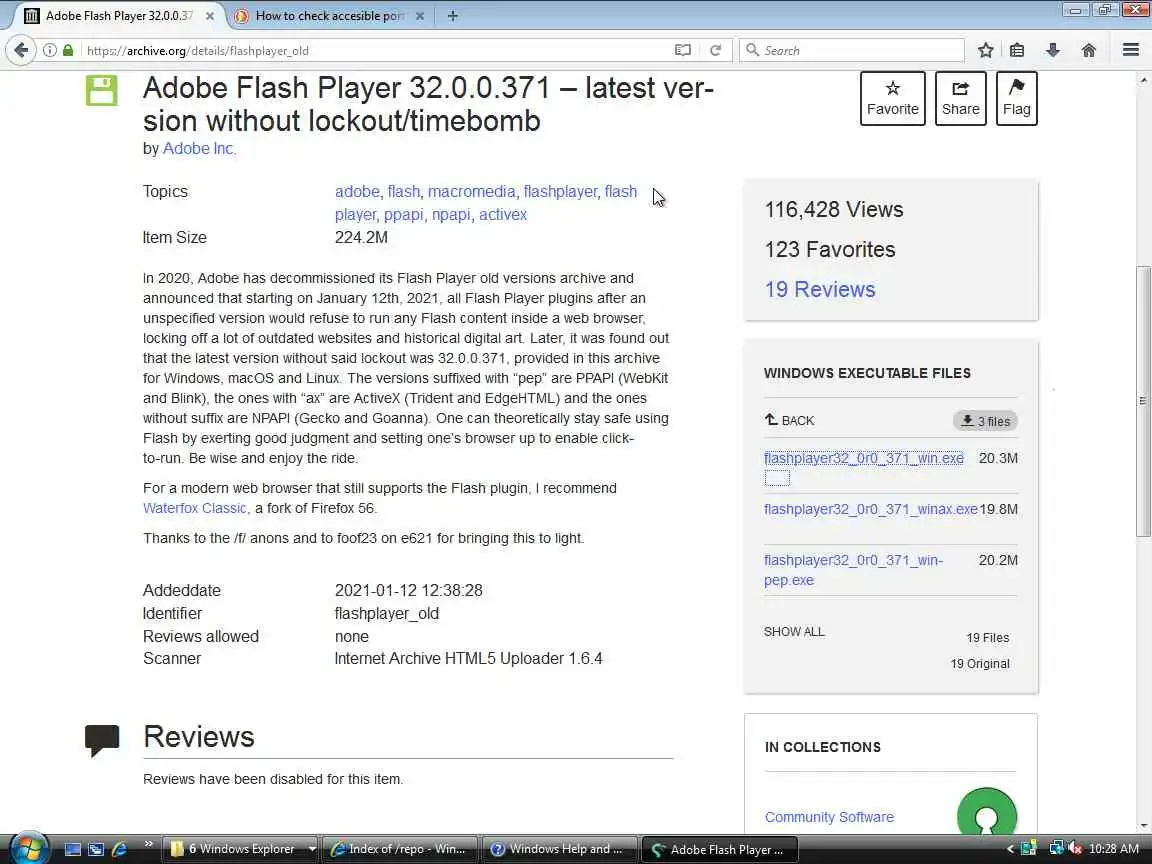
Task: Select the Identifier value flashplayer_old
Action: (x=386, y=613)
